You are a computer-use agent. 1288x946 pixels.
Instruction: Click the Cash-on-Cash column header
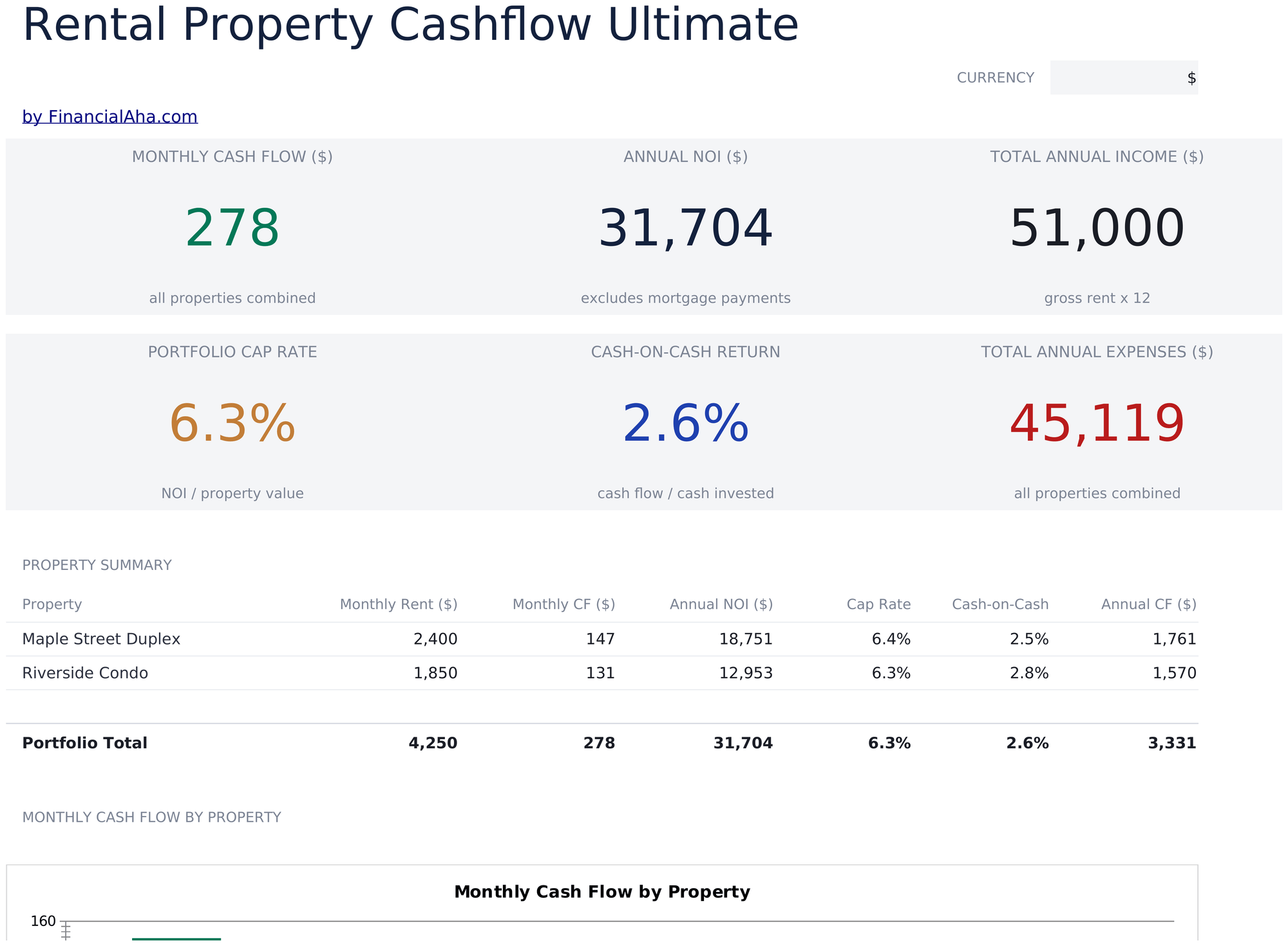pos(1000,605)
